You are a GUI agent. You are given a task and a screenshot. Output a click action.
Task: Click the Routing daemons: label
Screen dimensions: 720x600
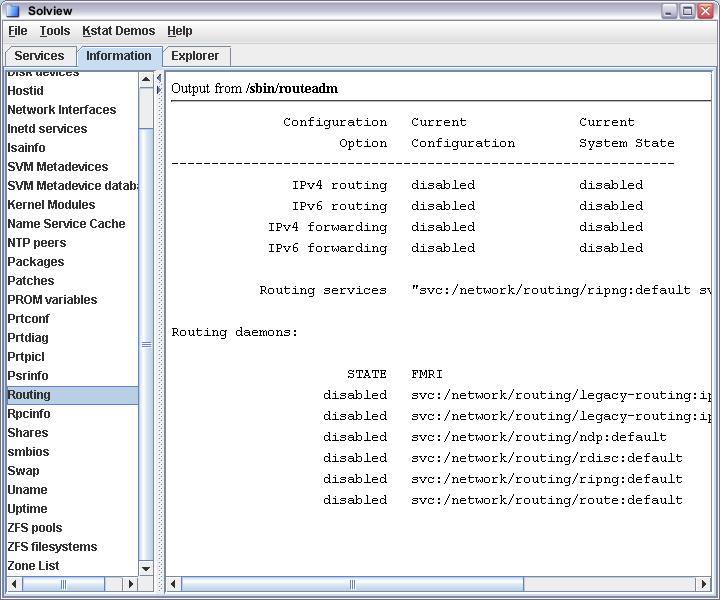click(x=235, y=332)
